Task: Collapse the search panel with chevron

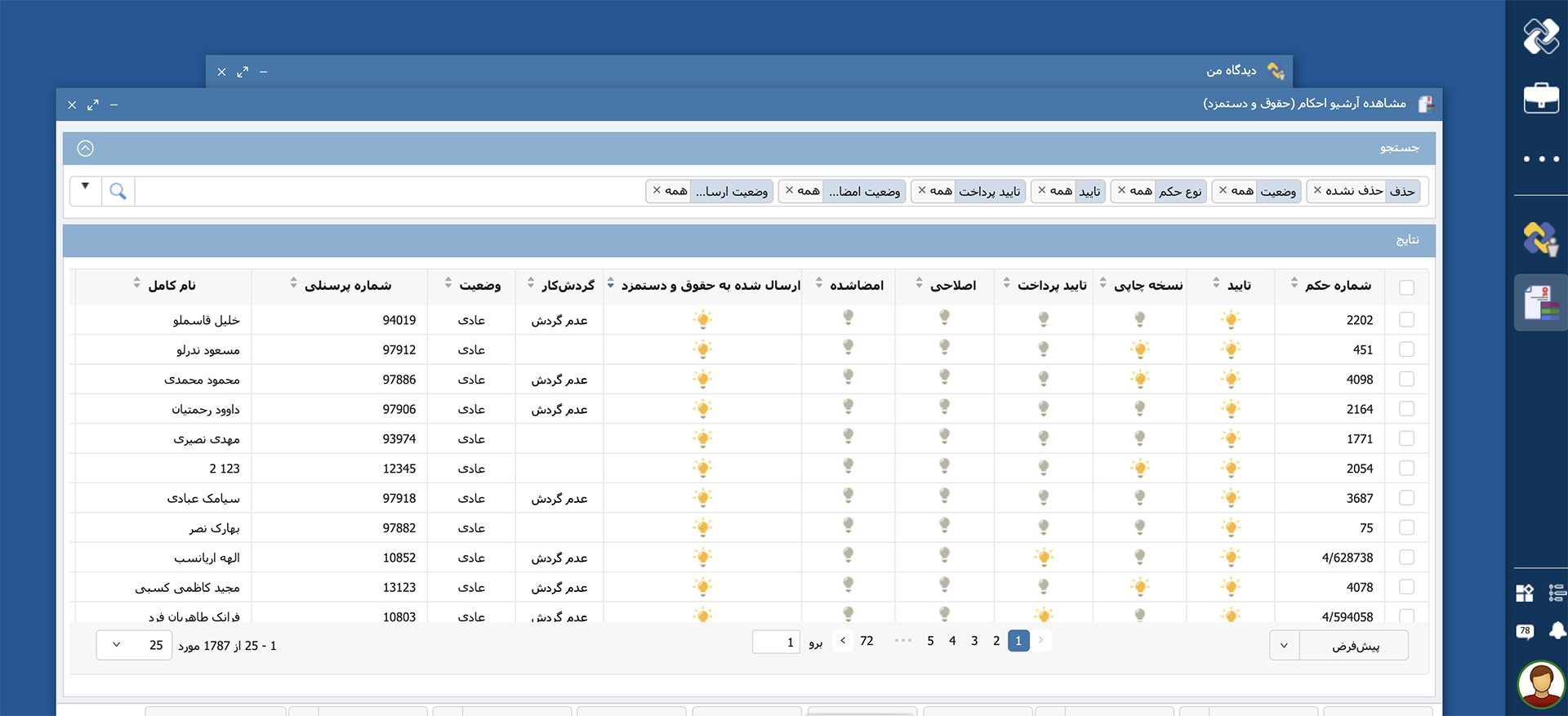Action: coord(86,149)
